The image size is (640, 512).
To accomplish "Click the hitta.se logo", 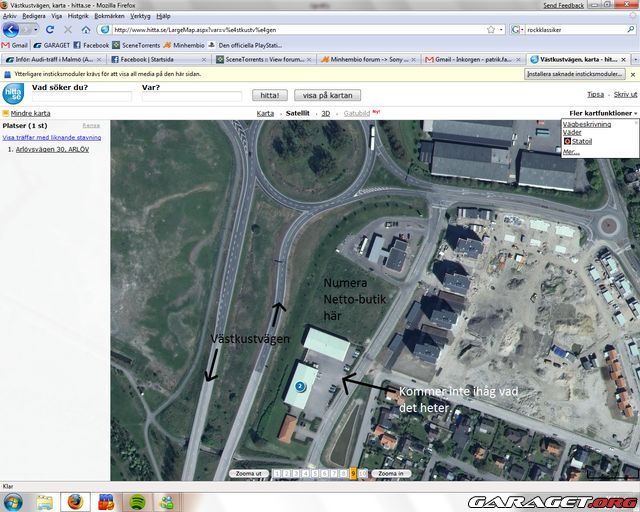I will [14, 93].
